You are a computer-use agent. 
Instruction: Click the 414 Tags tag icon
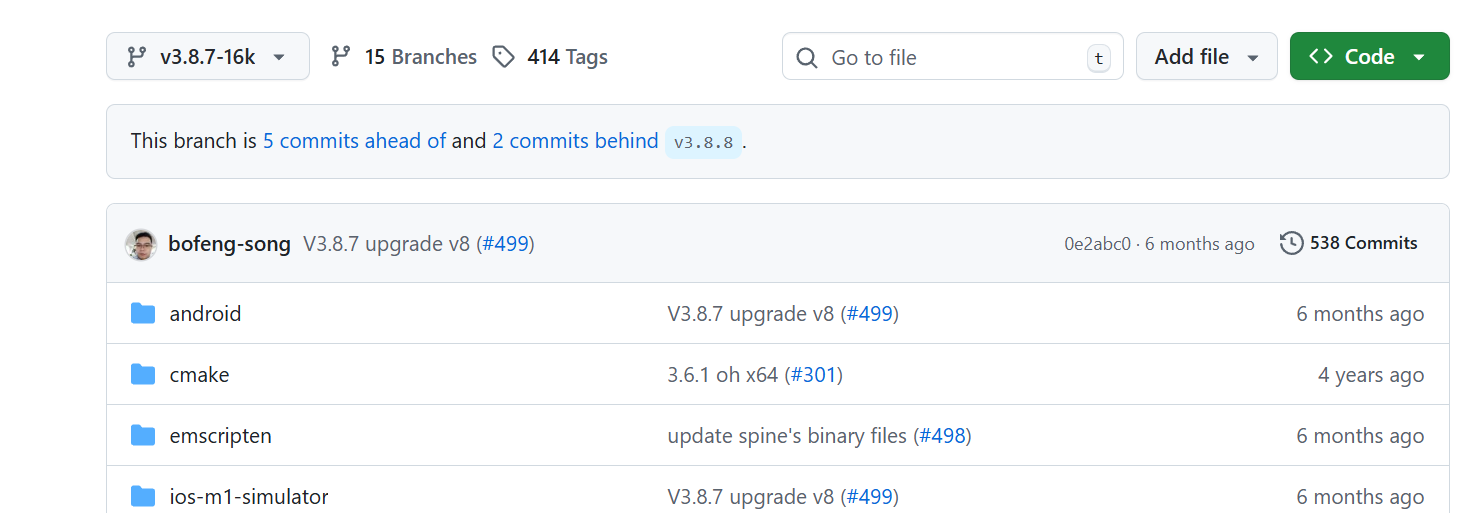click(504, 57)
